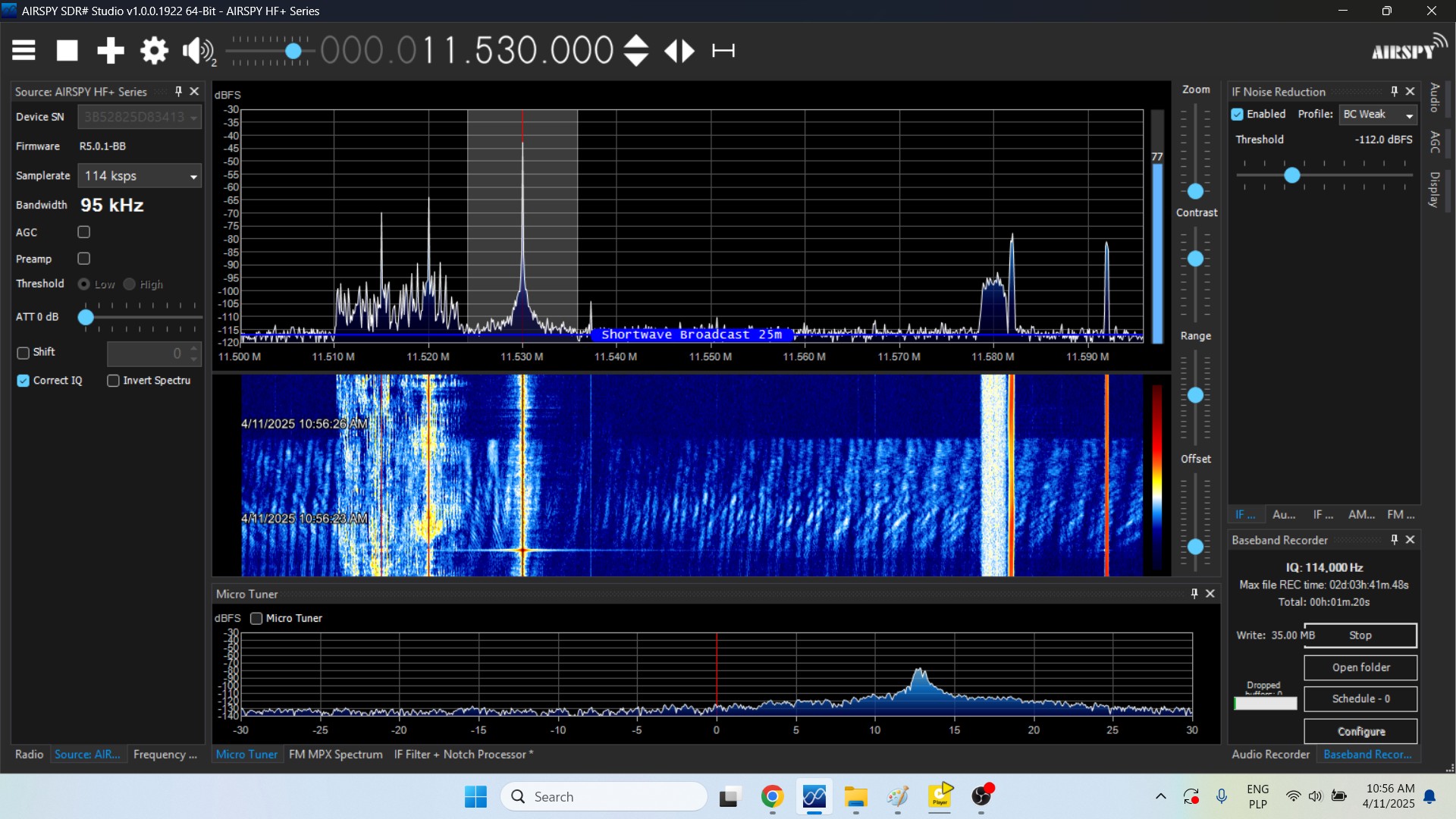Viewport: 1456px width, 819px height.
Task: Open the IF Filter + Notch Processor tab
Action: pyautogui.click(x=463, y=755)
